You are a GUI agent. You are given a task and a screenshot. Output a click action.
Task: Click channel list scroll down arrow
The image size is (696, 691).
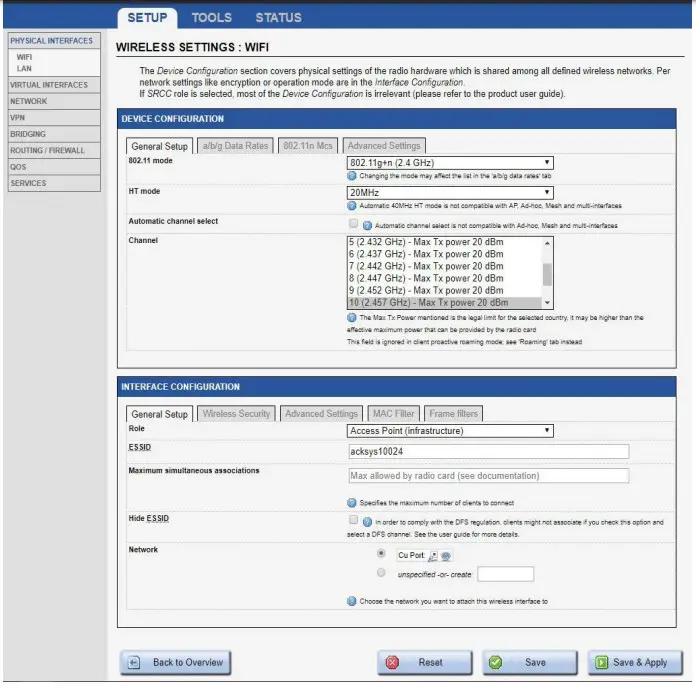547,303
